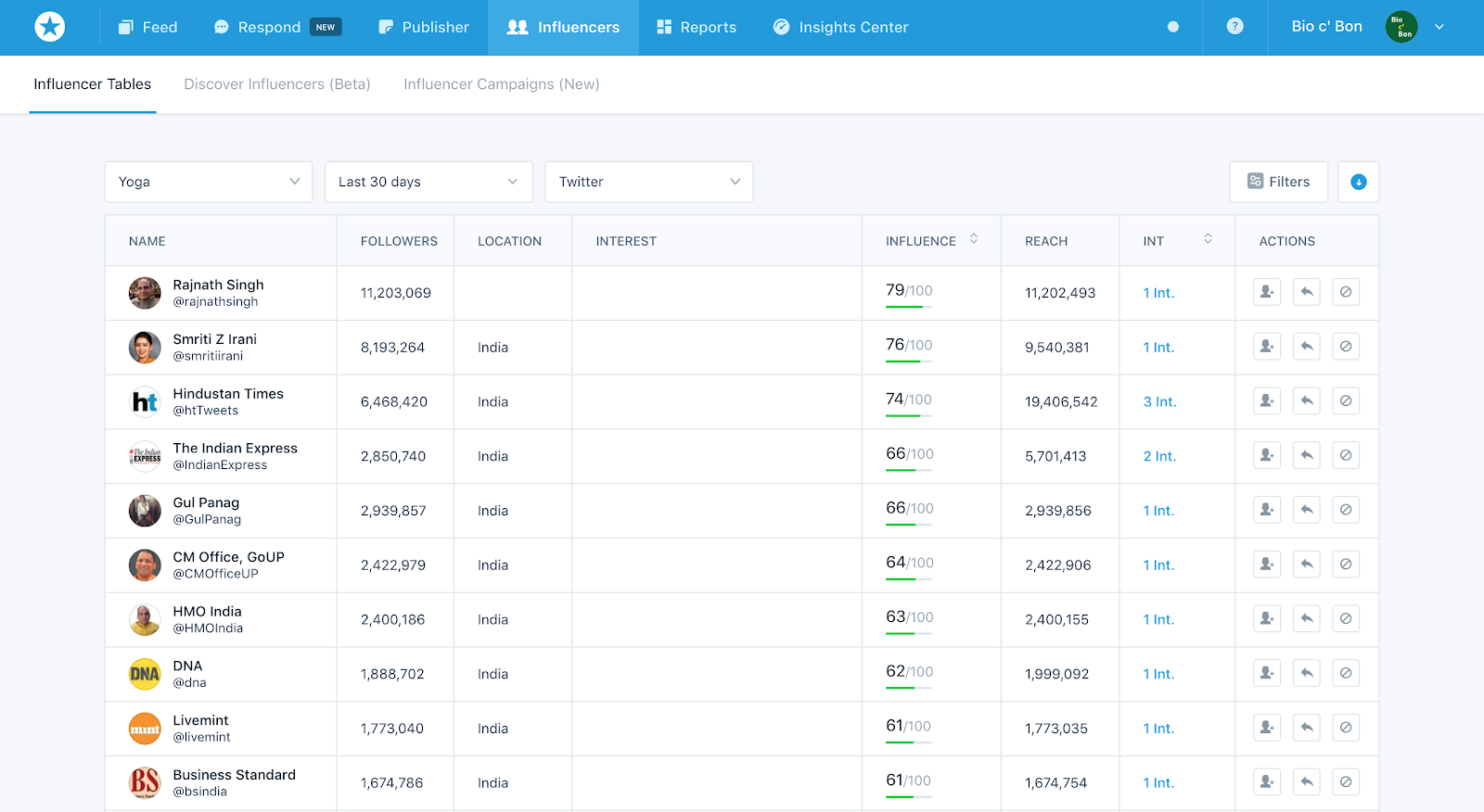Click the followers value 11,203,069
This screenshot has height=812, width=1484.
point(396,293)
